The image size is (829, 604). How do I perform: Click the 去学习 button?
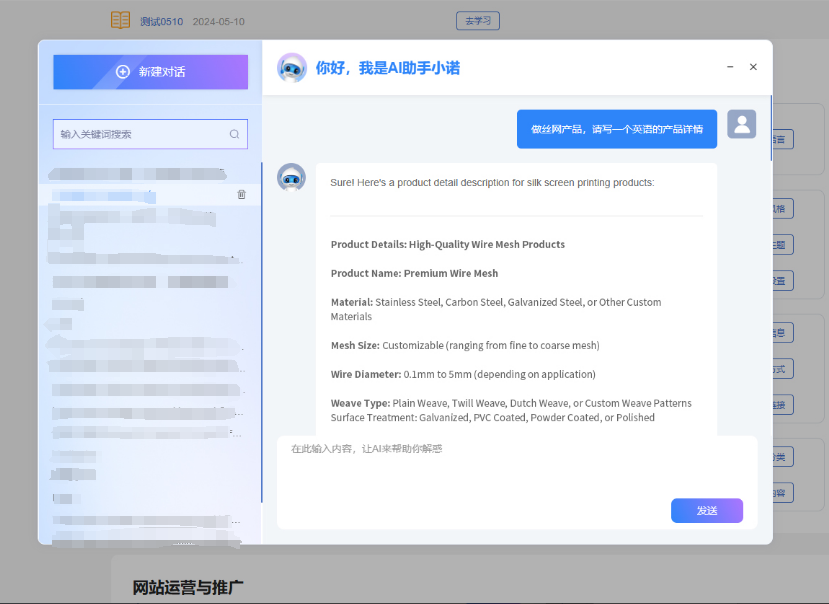477,21
